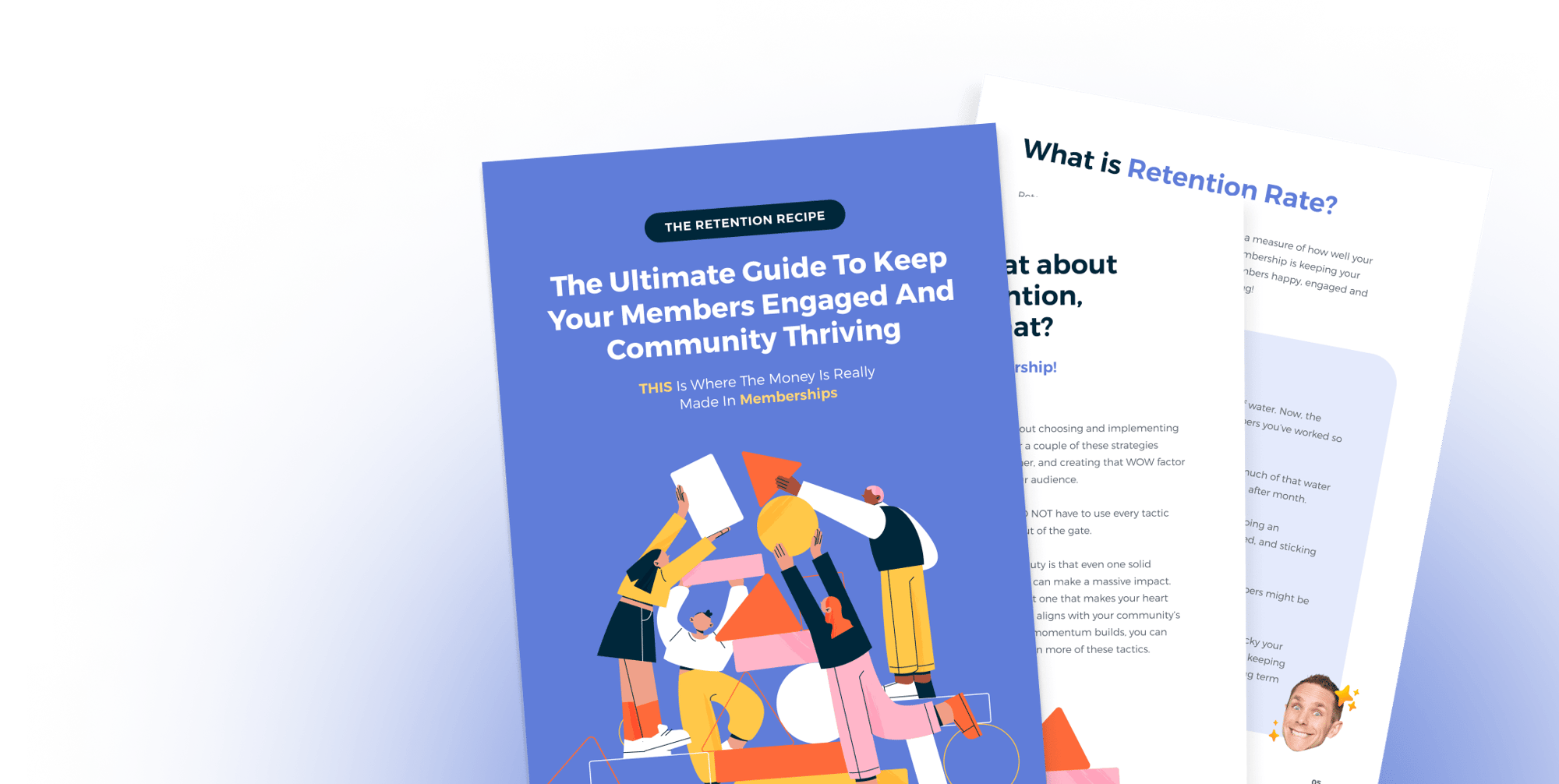Click the 'THE RETENTION RECIPE' pill badge

coord(744,221)
